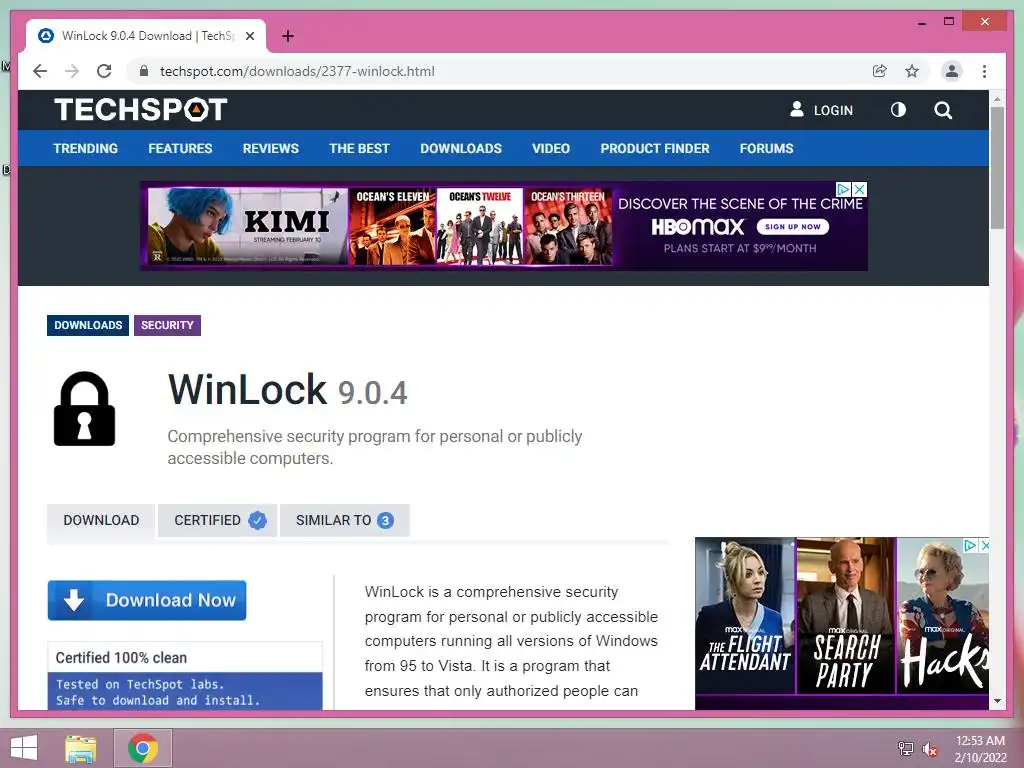Click the SIGN UP NOW button in HBO Max banner
This screenshot has height=768, width=1024.
(793, 227)
